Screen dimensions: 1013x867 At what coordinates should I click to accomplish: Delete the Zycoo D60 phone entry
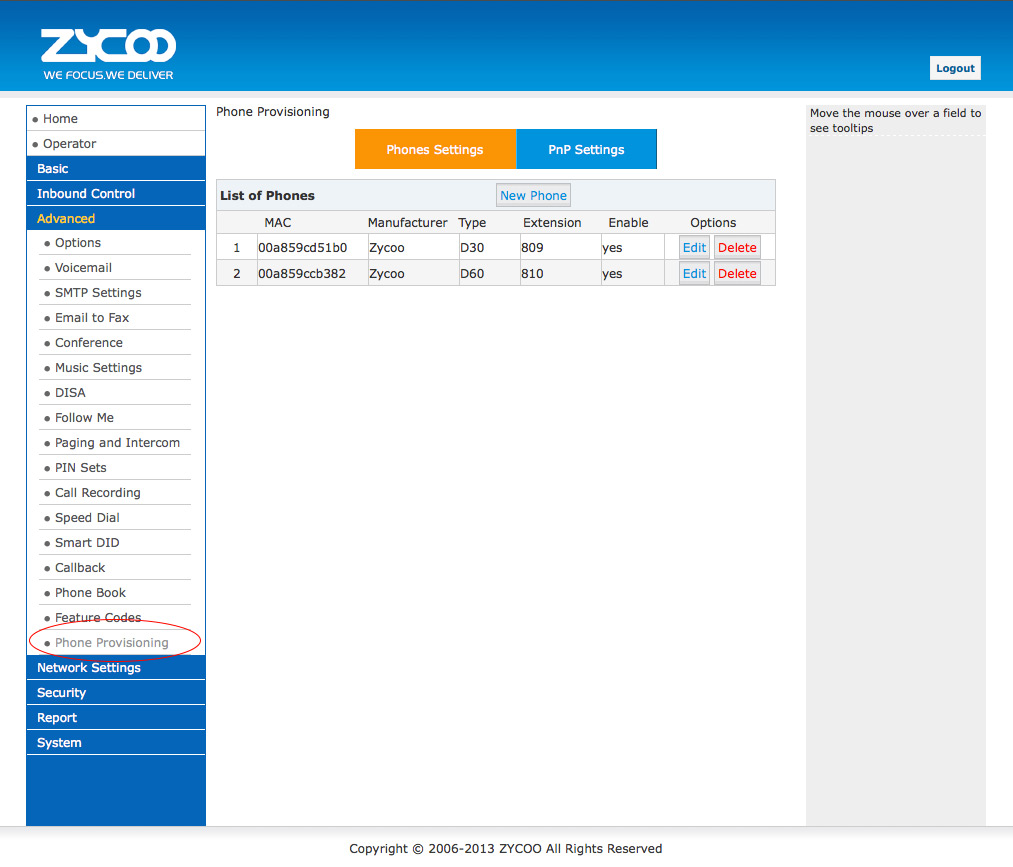point(737,273)
